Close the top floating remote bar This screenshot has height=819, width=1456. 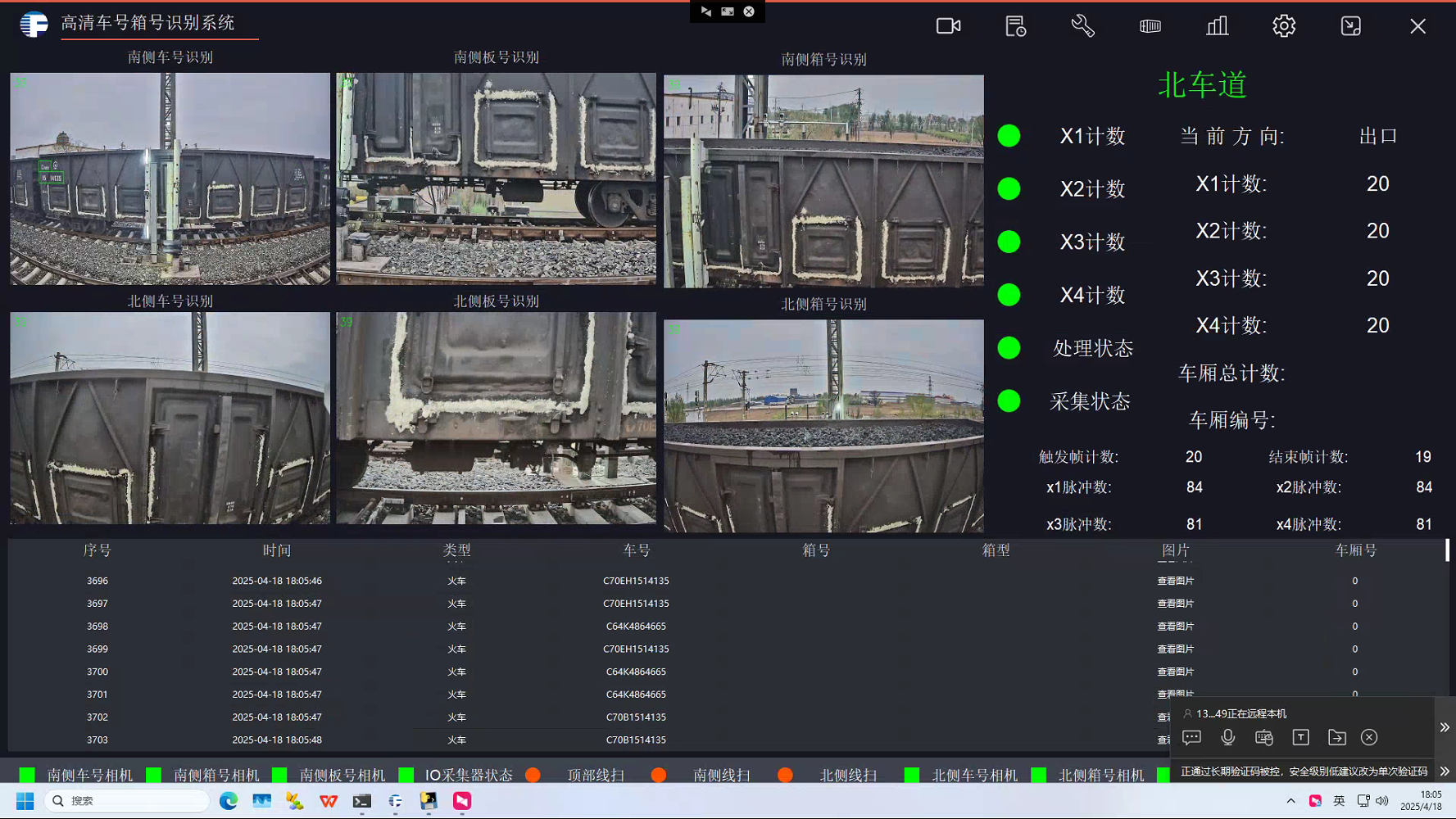749,11
